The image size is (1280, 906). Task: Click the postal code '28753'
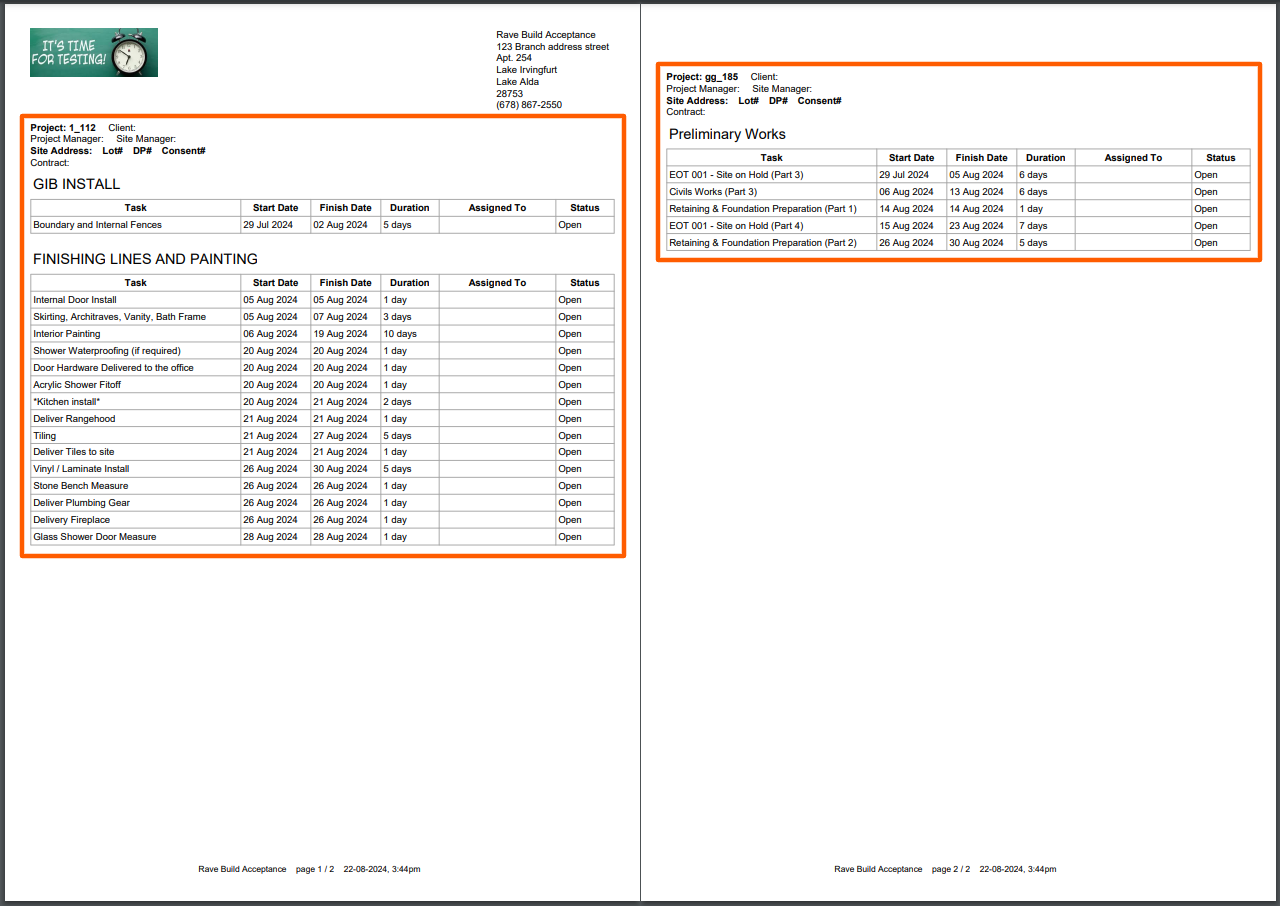(510, 93)
